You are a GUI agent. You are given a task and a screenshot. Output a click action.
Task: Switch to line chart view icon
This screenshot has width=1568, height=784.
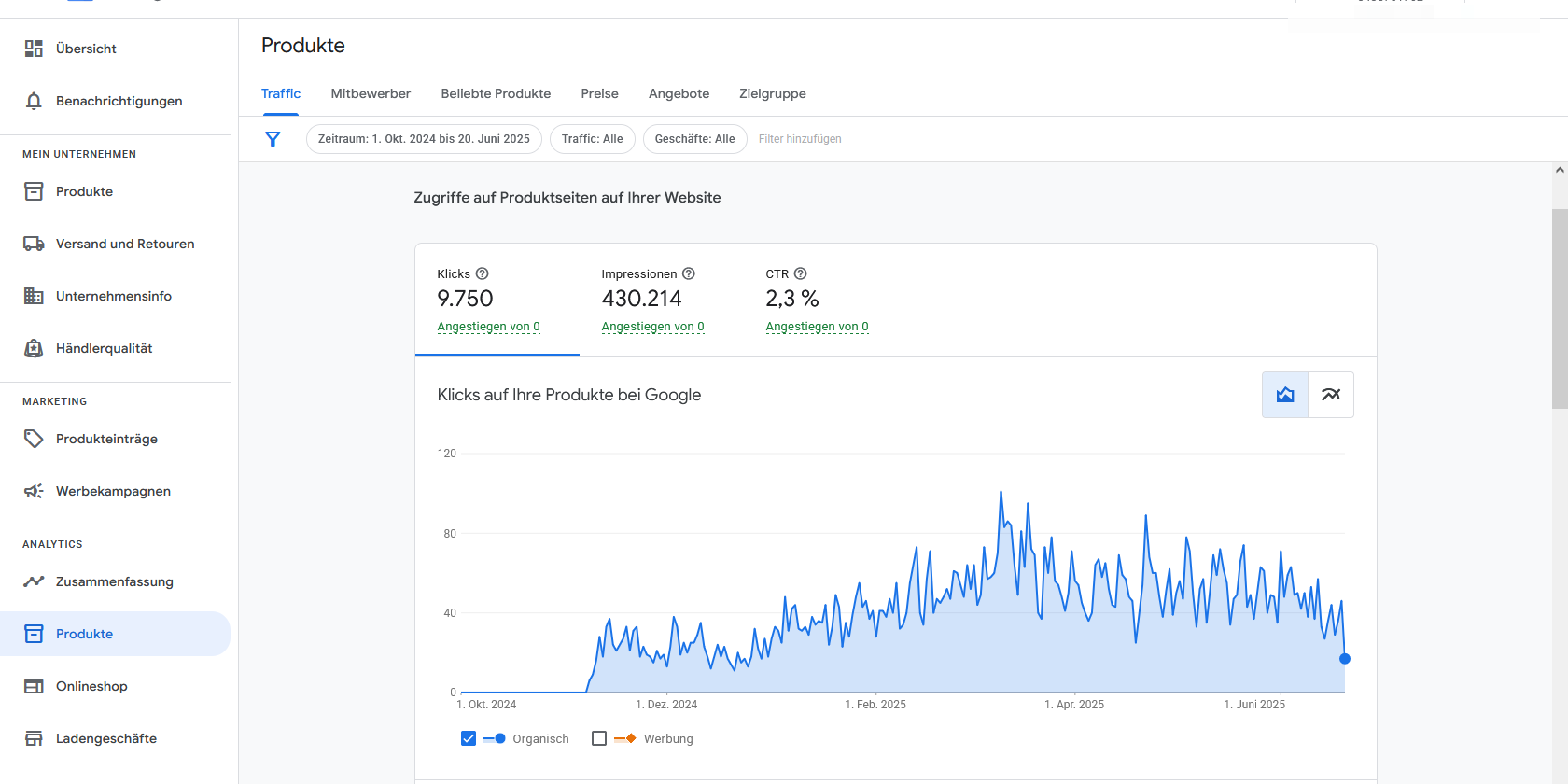coord(1331,395)
